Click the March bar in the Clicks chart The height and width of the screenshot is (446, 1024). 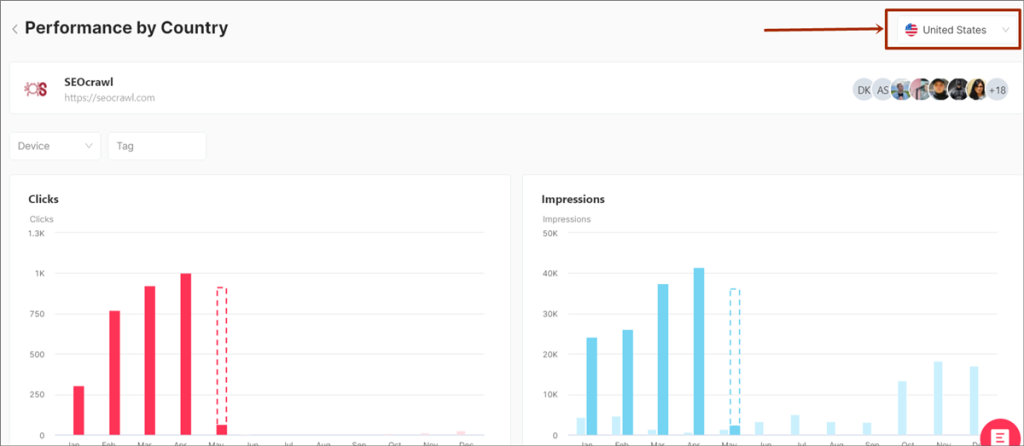pos(150,360)
